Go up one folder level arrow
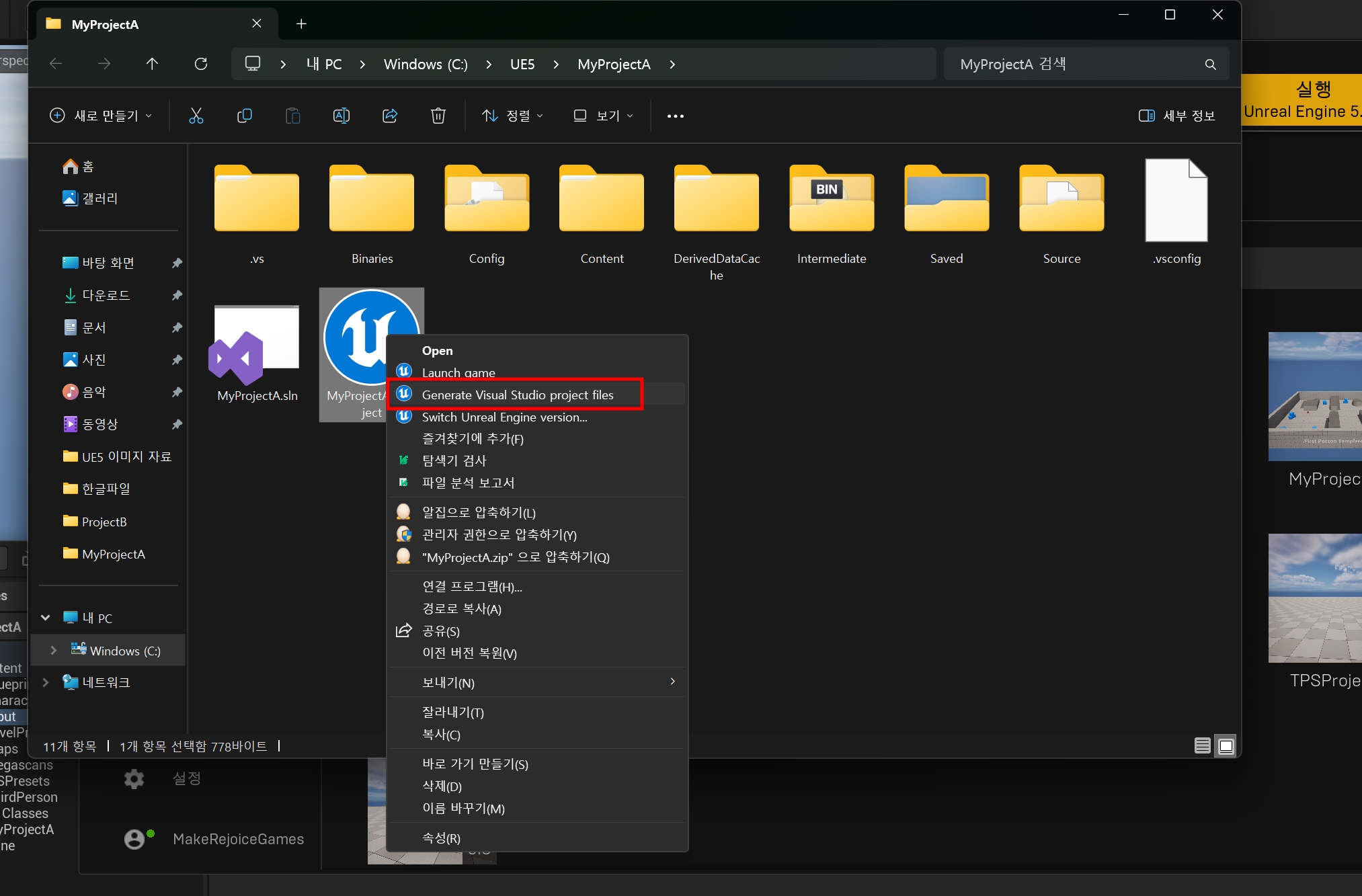Viewport: 1362px width, 896px height. tap(152, 64)
